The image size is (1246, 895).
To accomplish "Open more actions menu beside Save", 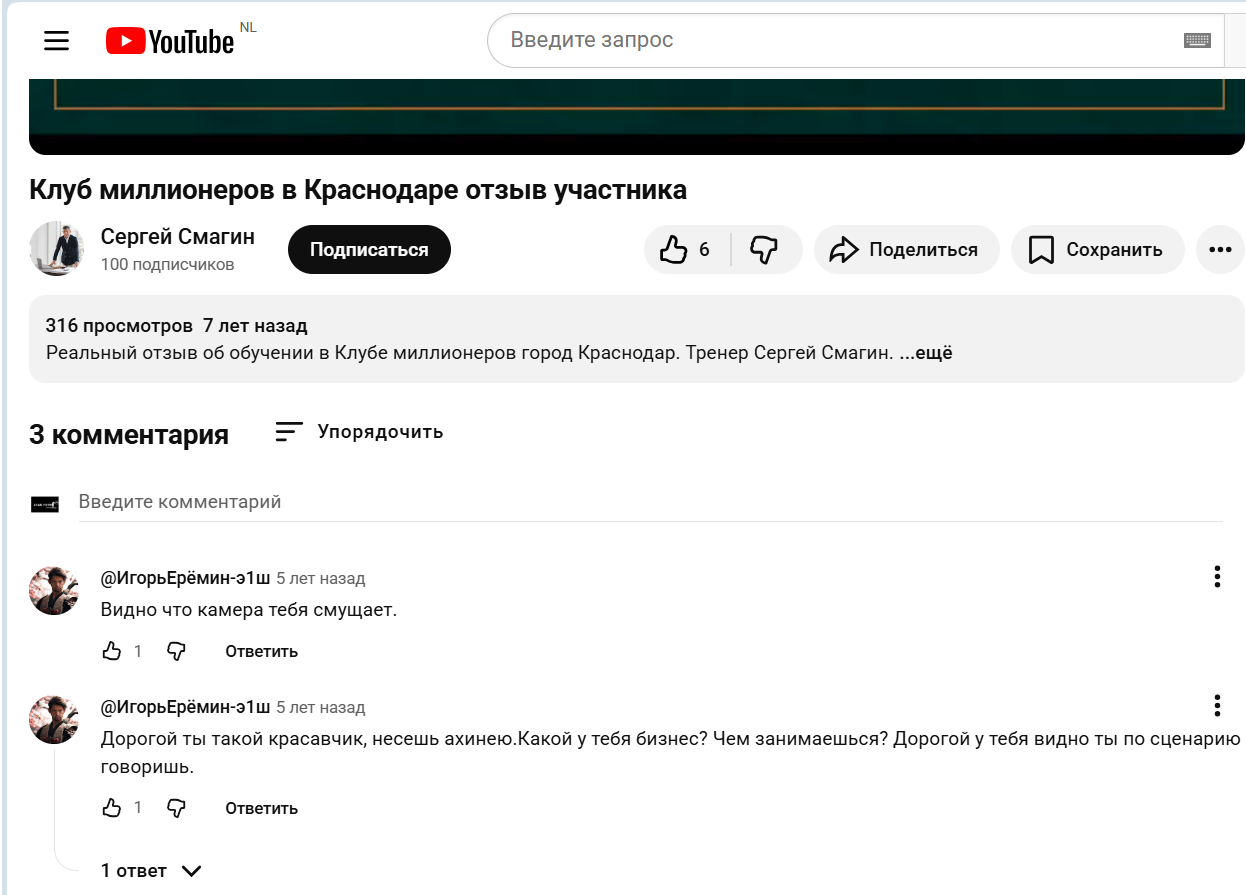I will [1220, 250].
